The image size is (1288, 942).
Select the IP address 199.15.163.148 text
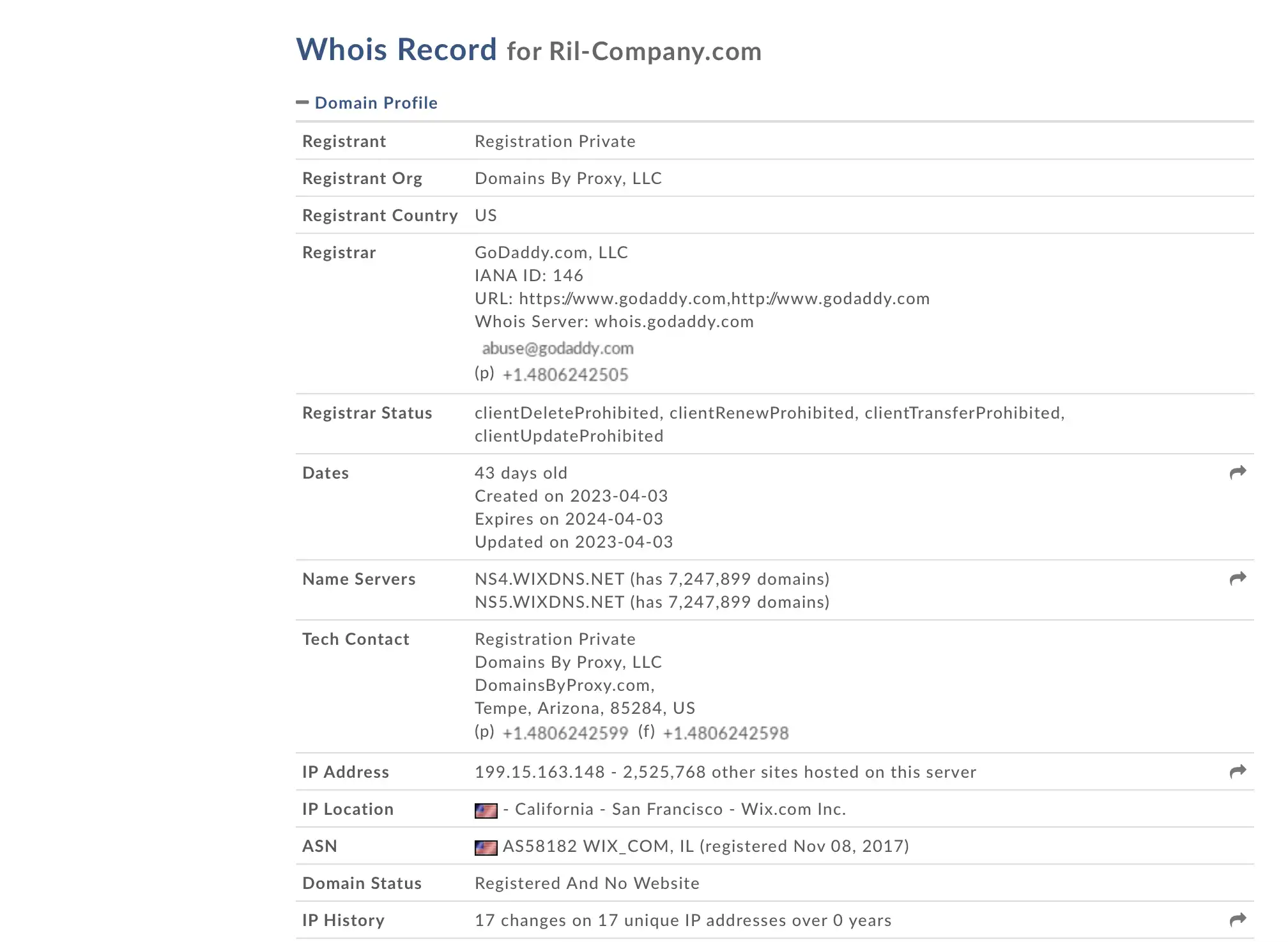[539, 772]
